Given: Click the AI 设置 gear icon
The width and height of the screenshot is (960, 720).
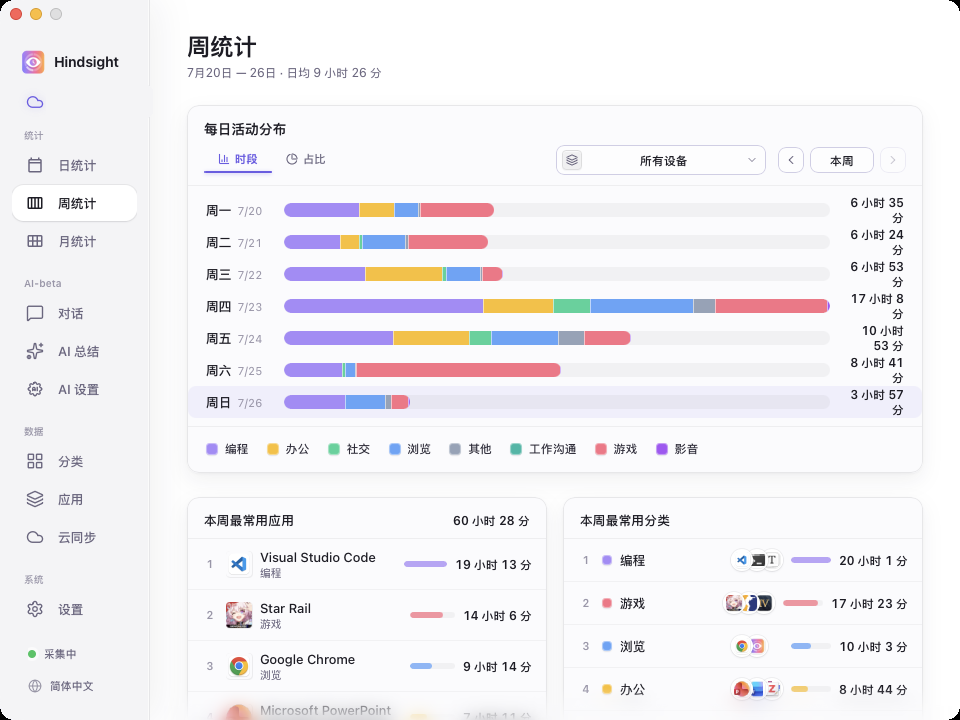Looking at the screenshot, I should [35, 389].
